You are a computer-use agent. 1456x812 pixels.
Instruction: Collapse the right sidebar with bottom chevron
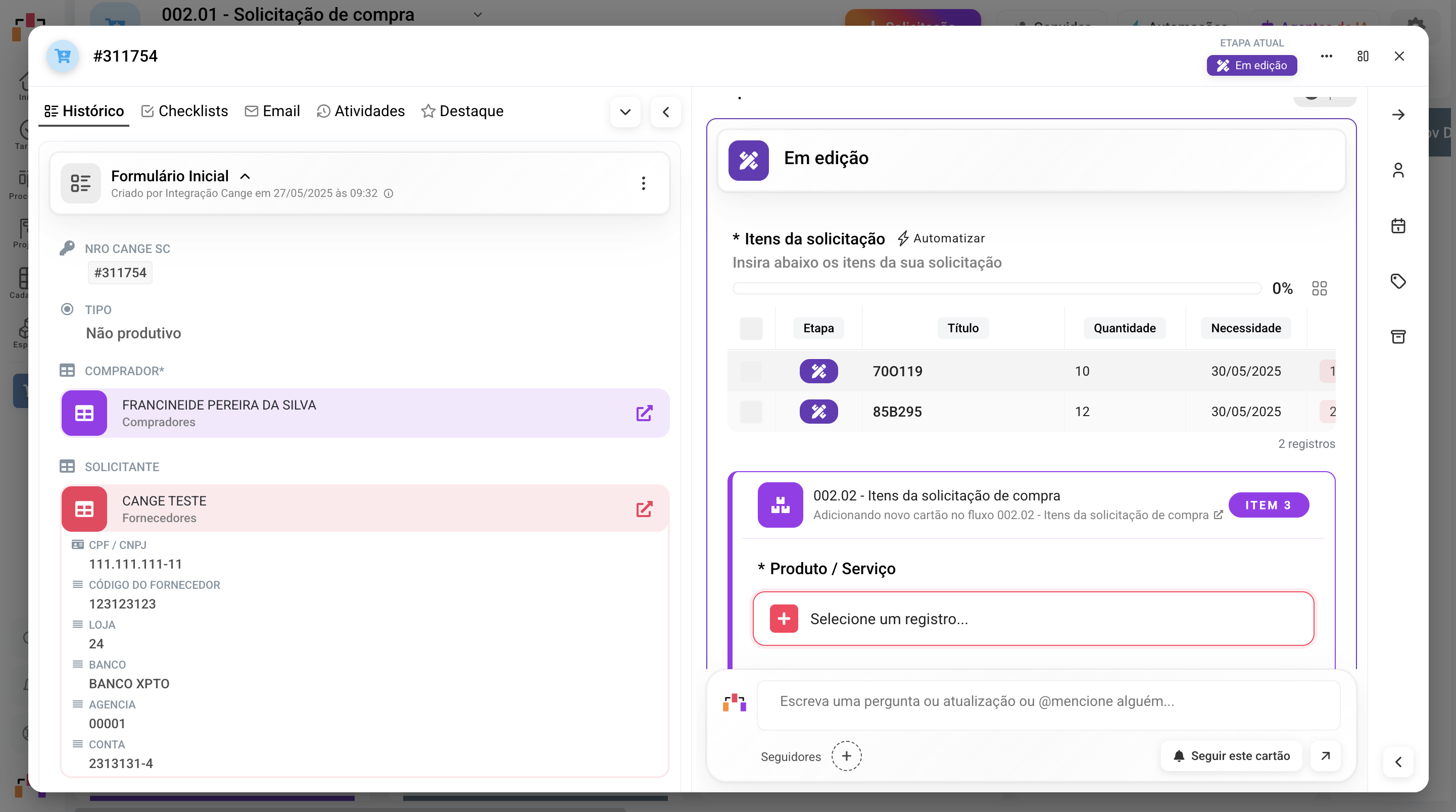(x=1398, y=763)
